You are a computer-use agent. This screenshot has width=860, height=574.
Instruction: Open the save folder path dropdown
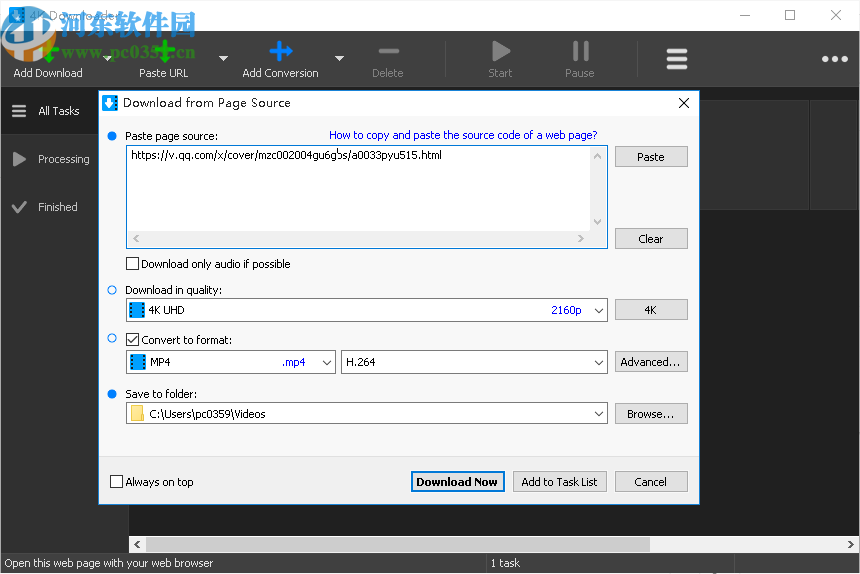point(366,413)
